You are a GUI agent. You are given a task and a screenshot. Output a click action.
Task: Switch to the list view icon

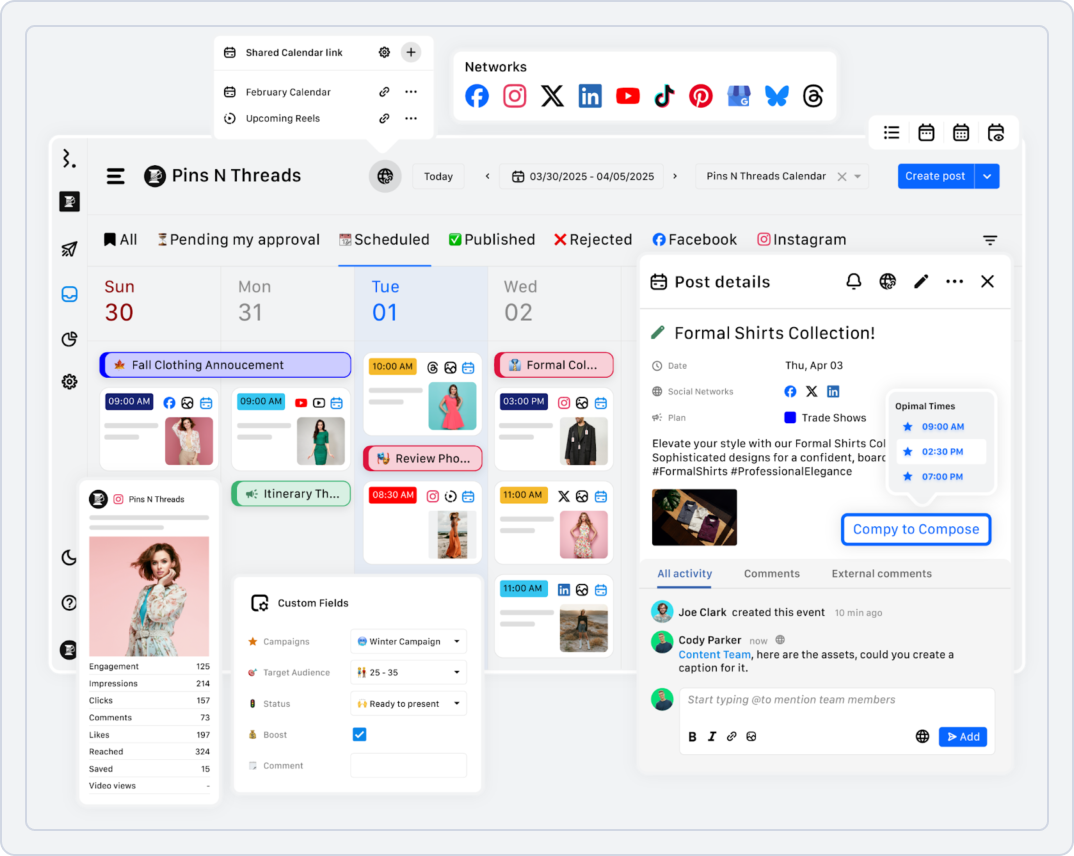tap(891, 132)
